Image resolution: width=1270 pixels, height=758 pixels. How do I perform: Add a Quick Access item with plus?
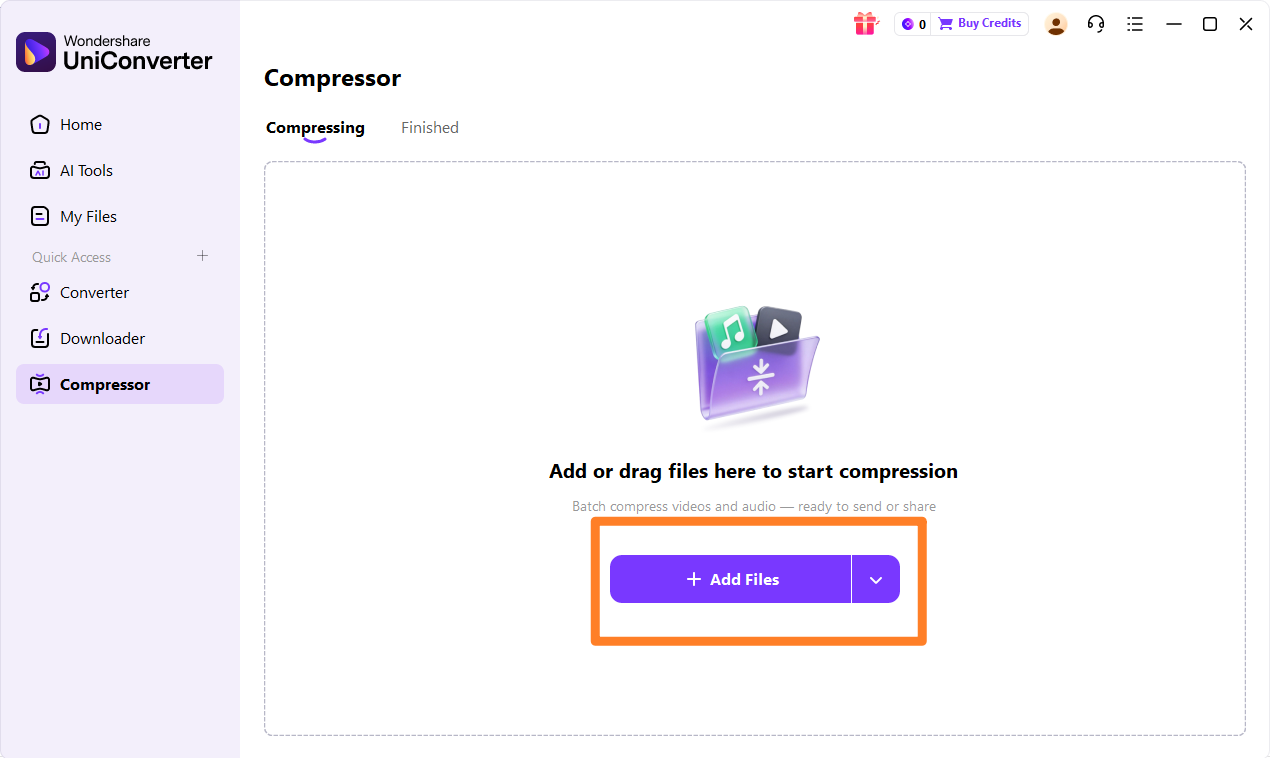[202, 256]
